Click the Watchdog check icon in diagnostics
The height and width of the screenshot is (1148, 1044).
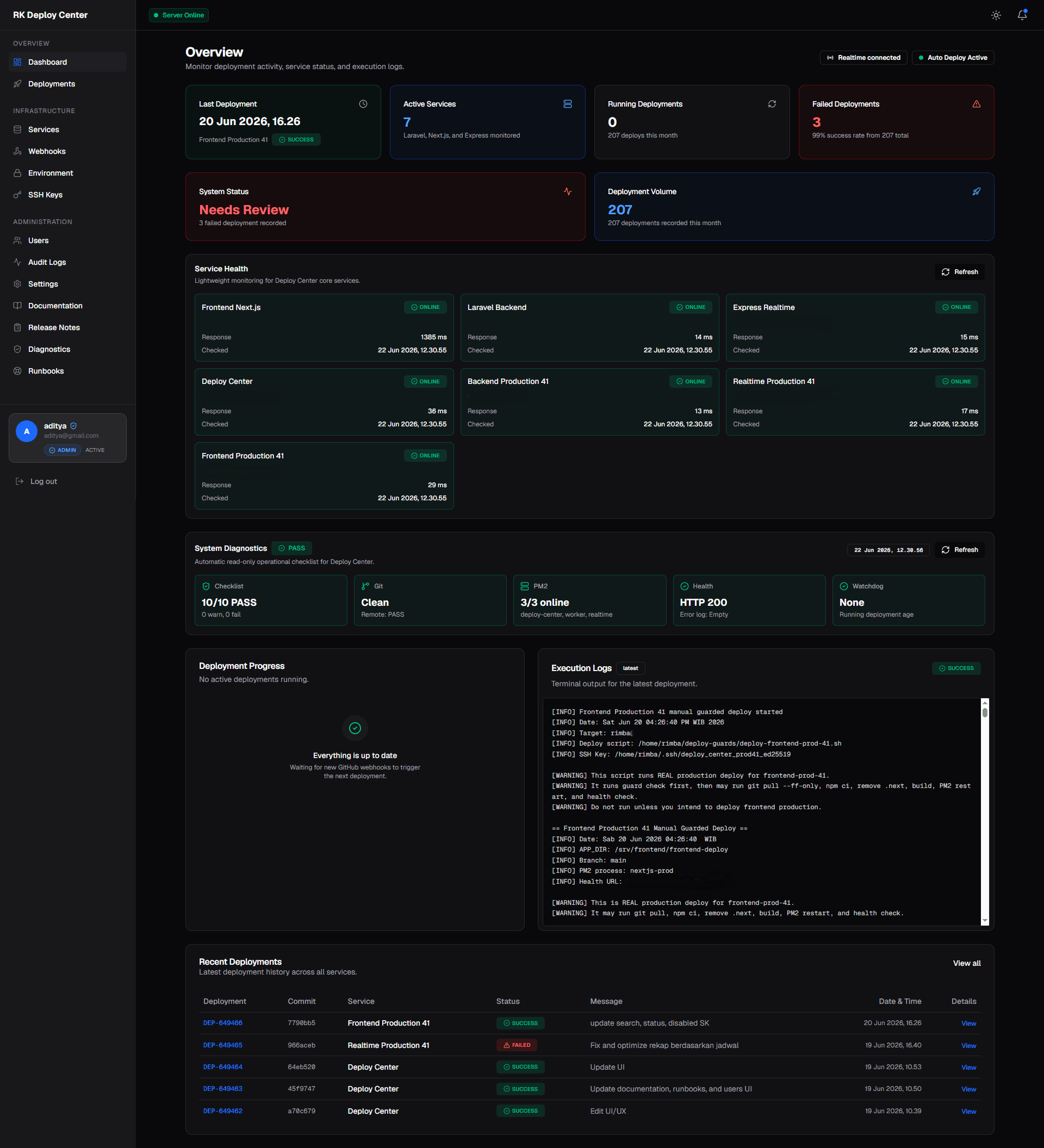843,586
